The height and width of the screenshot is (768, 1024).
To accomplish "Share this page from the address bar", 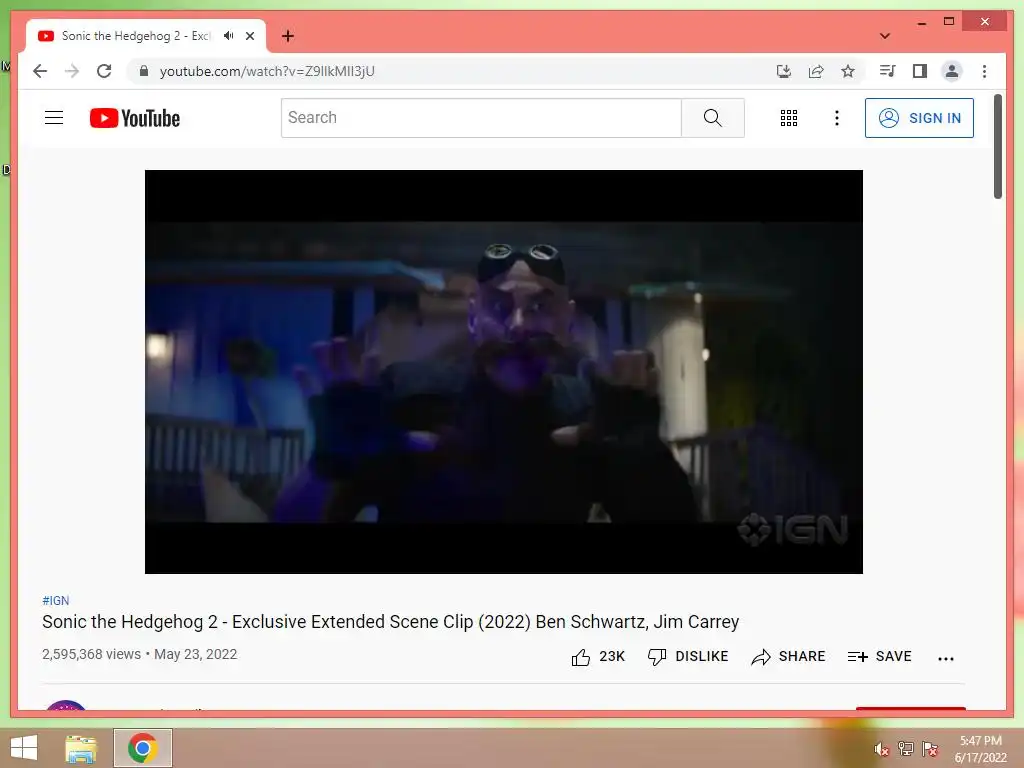I will [x=816, y=71].
